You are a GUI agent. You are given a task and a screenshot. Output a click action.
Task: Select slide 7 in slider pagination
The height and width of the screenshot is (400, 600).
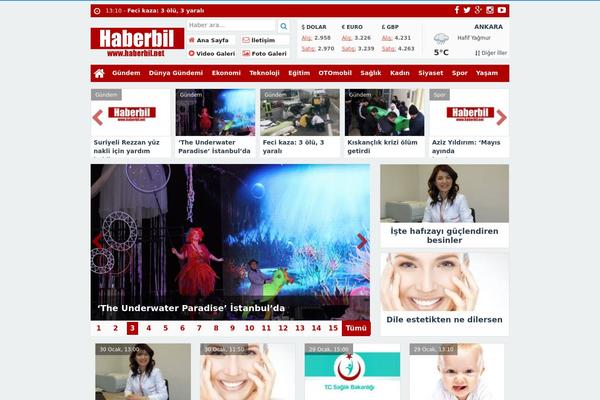[199, 328]
